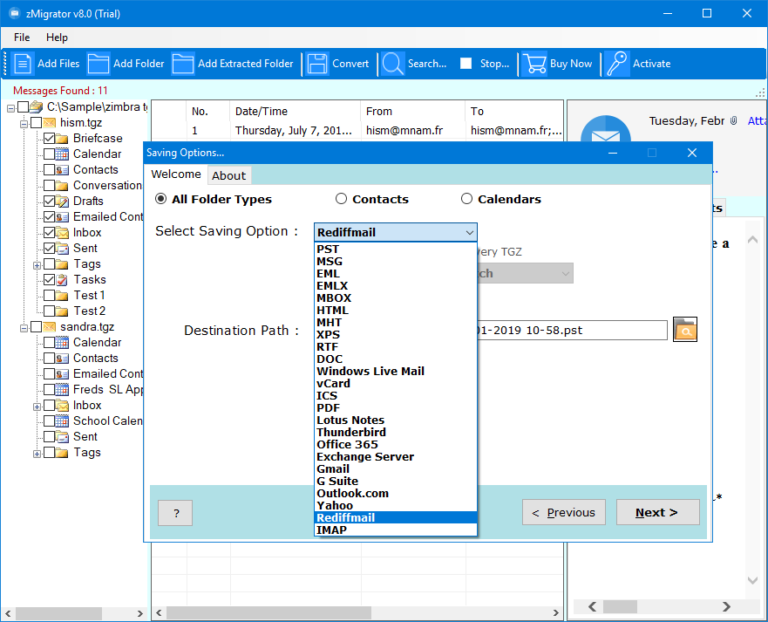
Task: Click the Buy Now shopping cart icon
Action: [534, 64]
